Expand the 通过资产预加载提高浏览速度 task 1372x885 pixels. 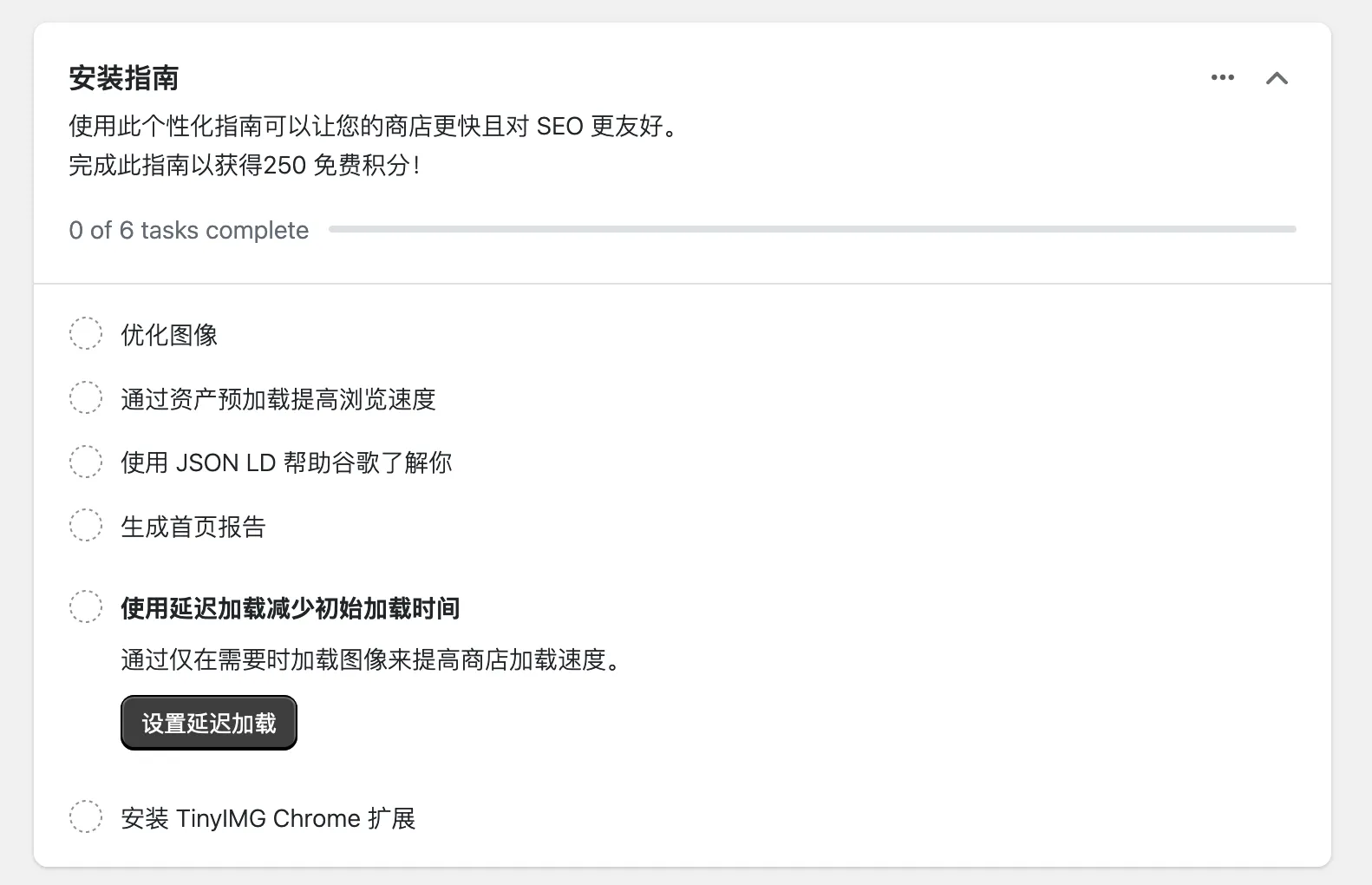(278, 400)
